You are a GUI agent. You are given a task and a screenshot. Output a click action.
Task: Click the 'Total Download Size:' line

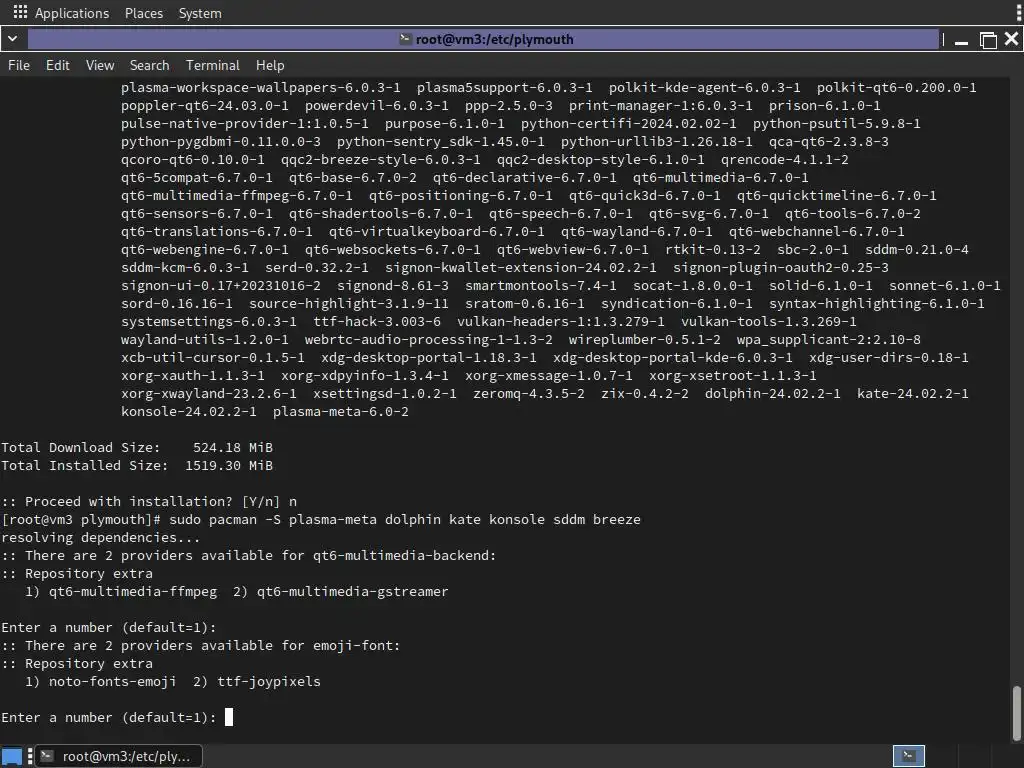pyautogui.click(x=137, y=447)
